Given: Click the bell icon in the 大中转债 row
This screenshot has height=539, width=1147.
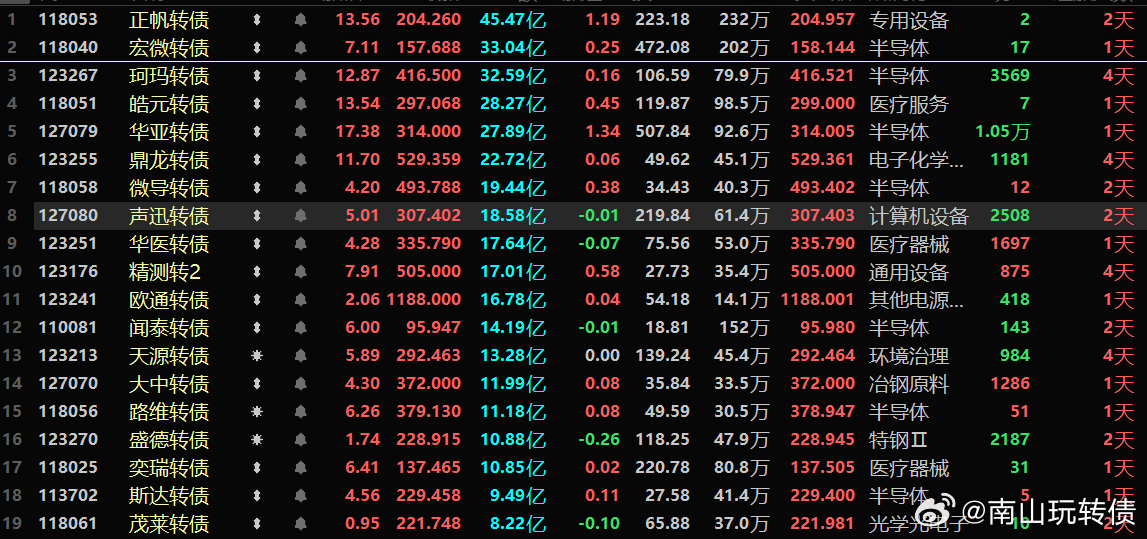Looking at the screenshot, I should [x=300, y=384].
